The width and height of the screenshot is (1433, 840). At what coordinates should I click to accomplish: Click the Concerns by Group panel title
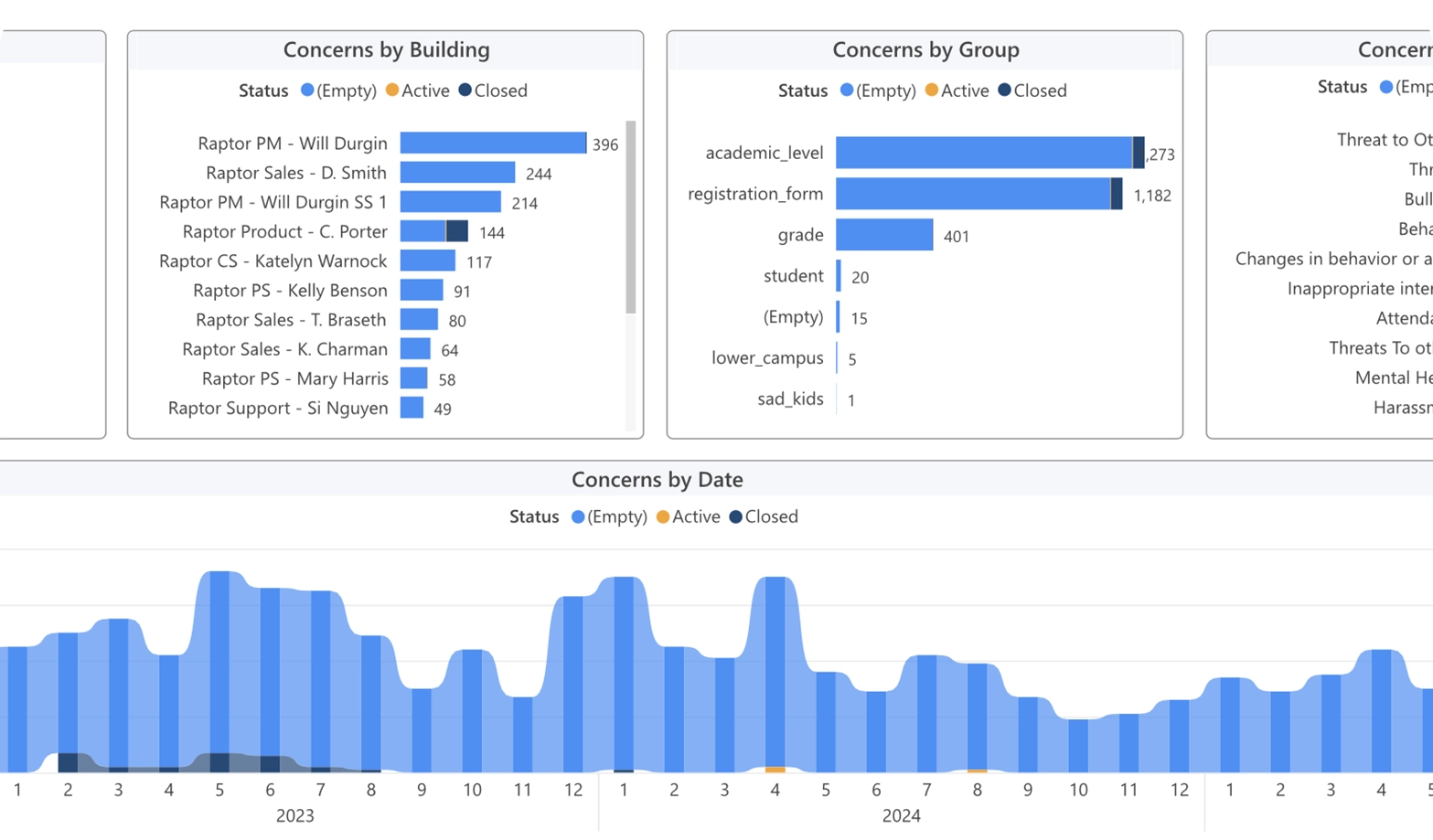pyautogui.click(x=925, y=49)
